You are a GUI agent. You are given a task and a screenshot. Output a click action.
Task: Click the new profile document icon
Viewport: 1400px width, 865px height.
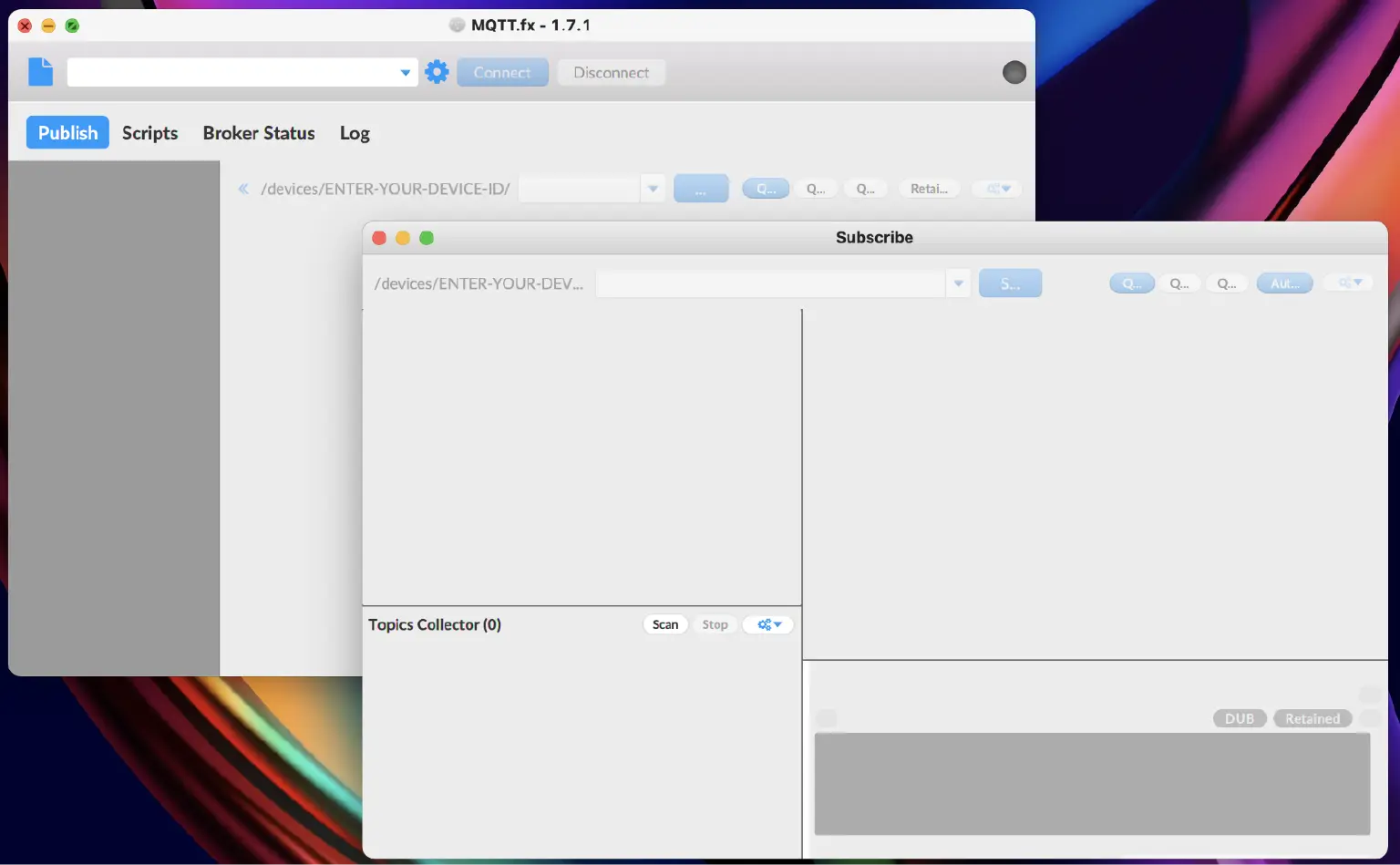pos(40,71)
